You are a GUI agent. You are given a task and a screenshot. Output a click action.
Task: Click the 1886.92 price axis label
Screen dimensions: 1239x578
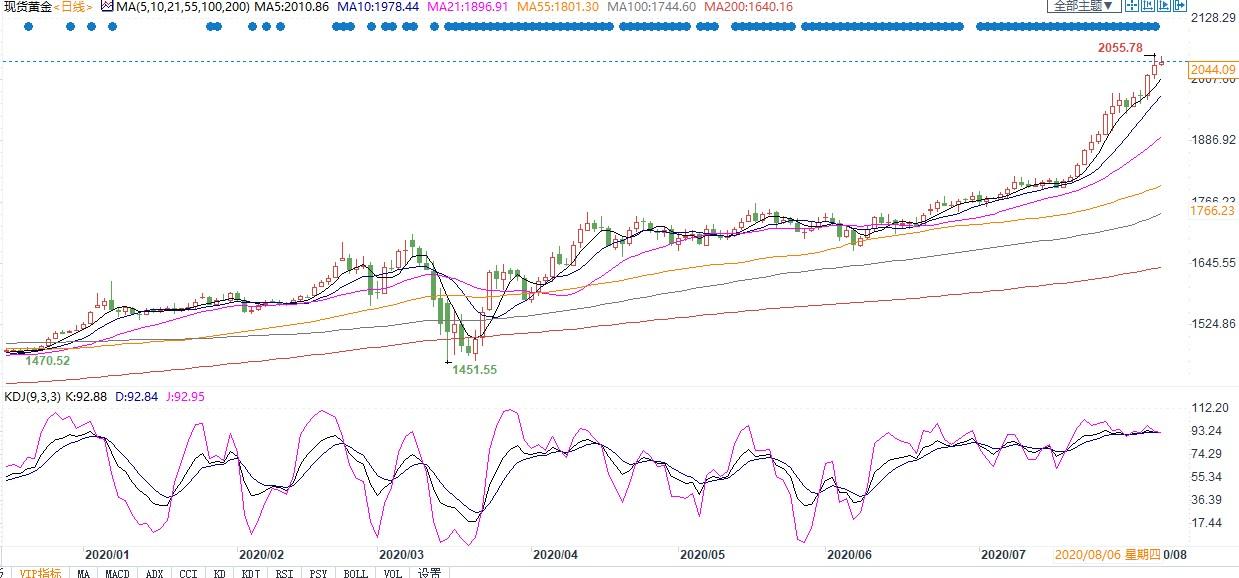pyautogui.click(x=1212, y=140)
